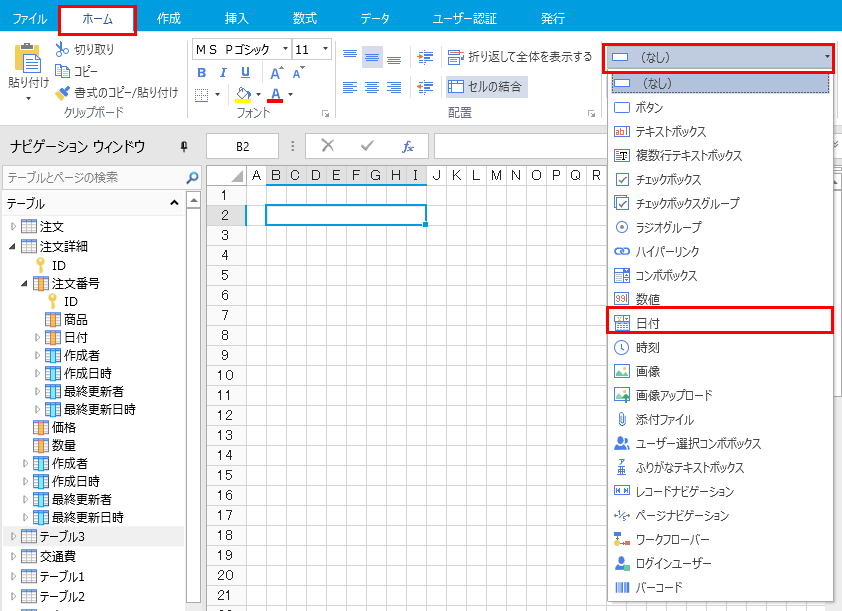Open the 挿入 ribbon tab

[x=237, y=18]
